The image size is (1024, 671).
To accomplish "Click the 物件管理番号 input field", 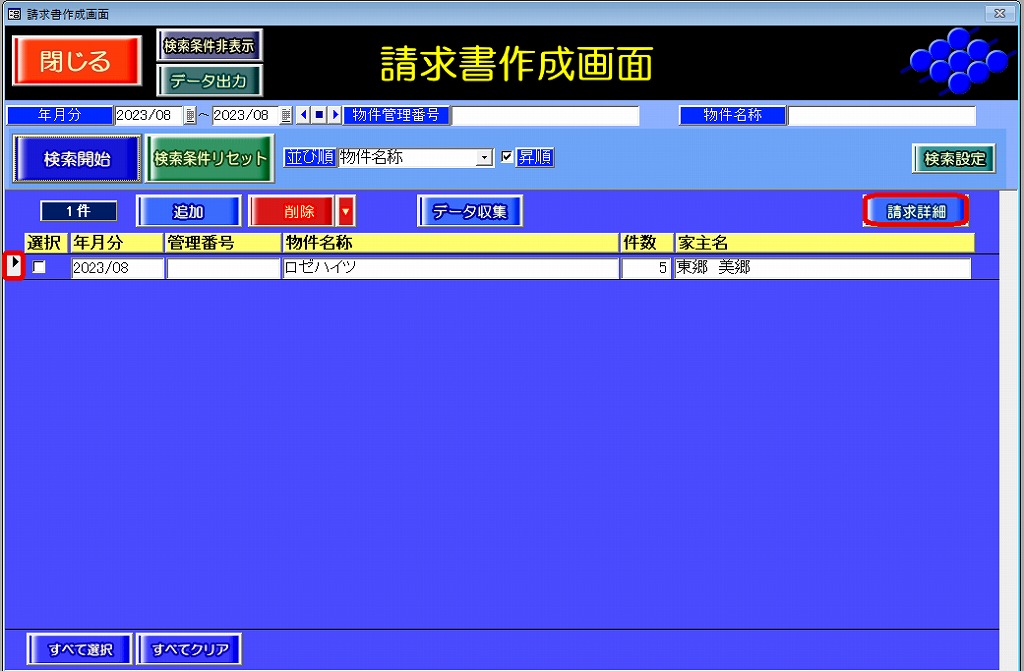I will coord(545,116).
